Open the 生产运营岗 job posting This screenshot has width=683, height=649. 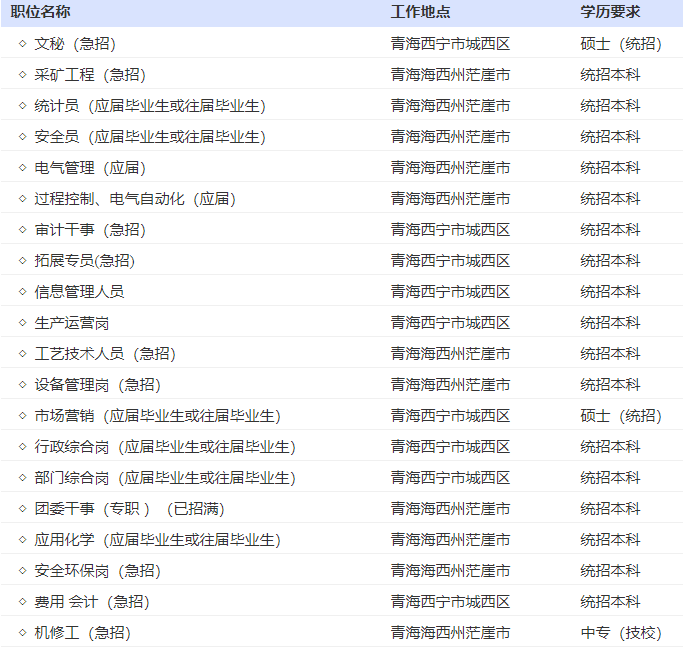coord(72,323)
